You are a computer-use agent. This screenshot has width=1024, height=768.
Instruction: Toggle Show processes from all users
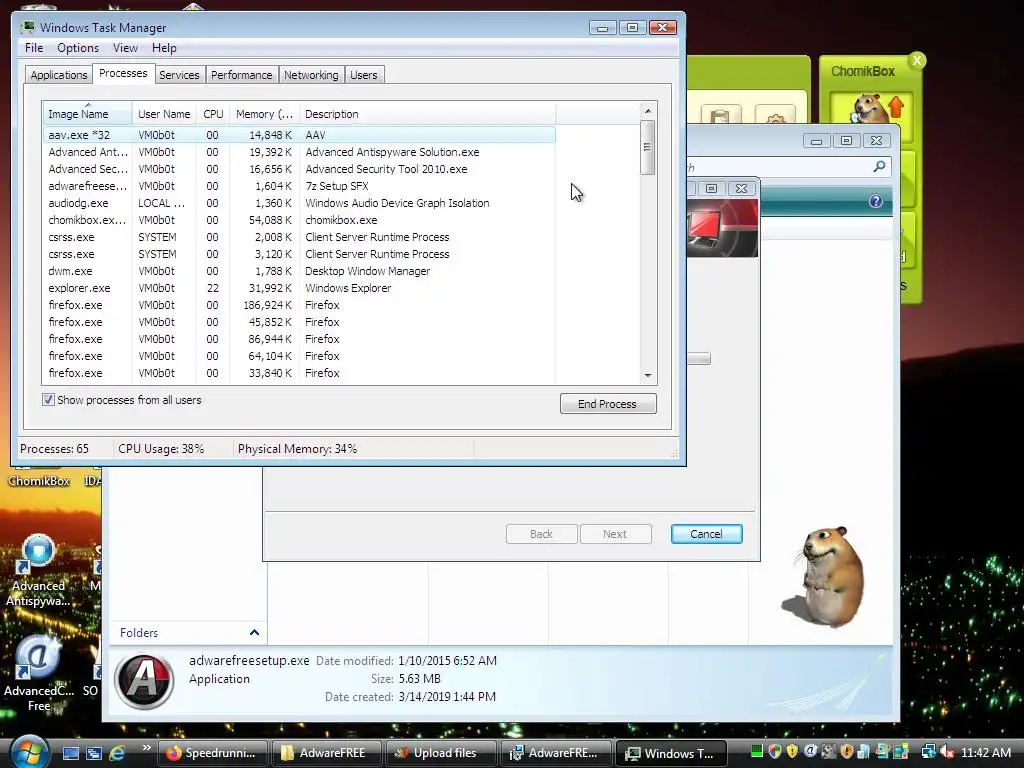[x=48, y=400]
